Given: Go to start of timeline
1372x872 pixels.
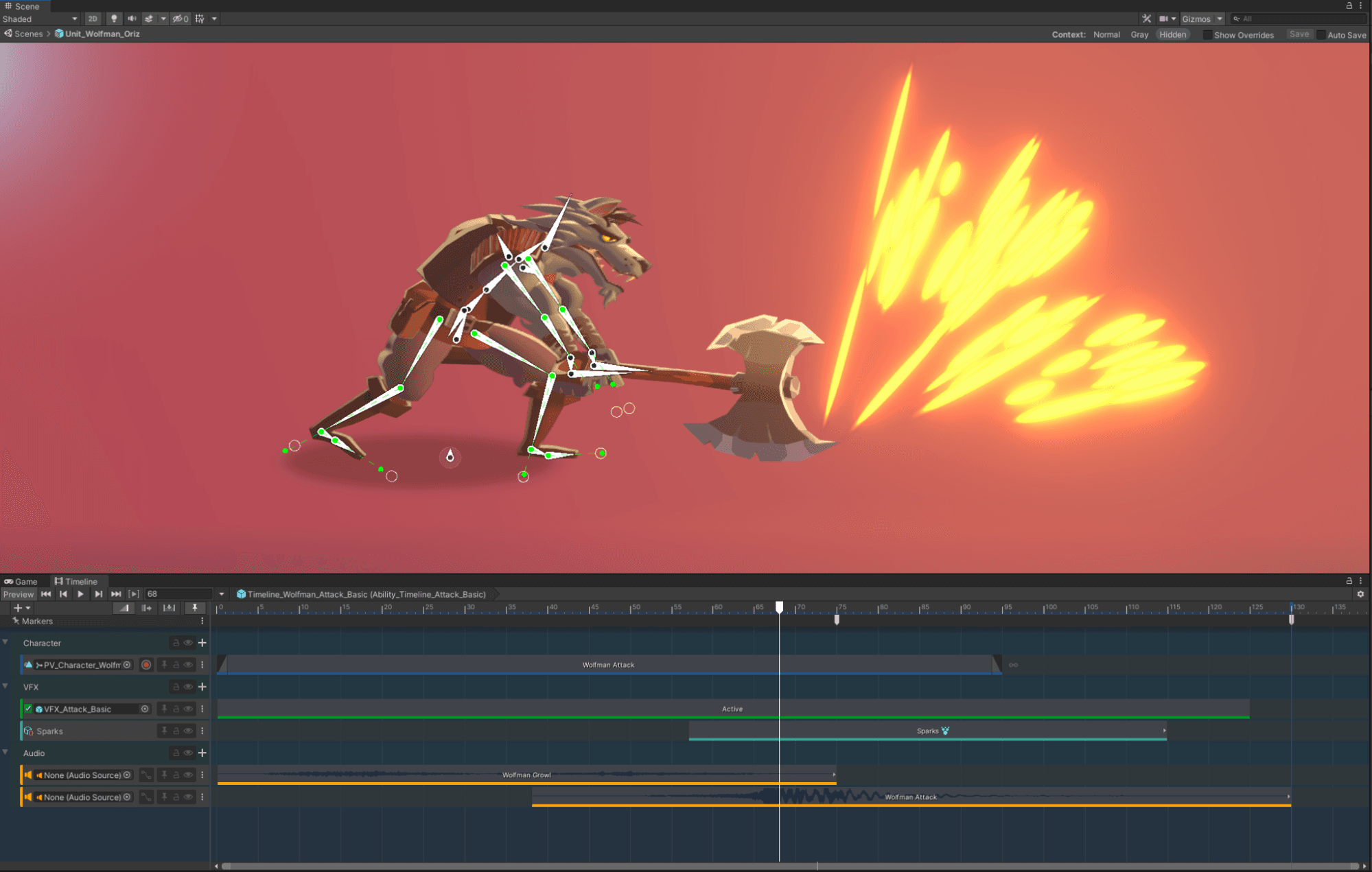Looking at the screenshot, I should coord(46,594).
